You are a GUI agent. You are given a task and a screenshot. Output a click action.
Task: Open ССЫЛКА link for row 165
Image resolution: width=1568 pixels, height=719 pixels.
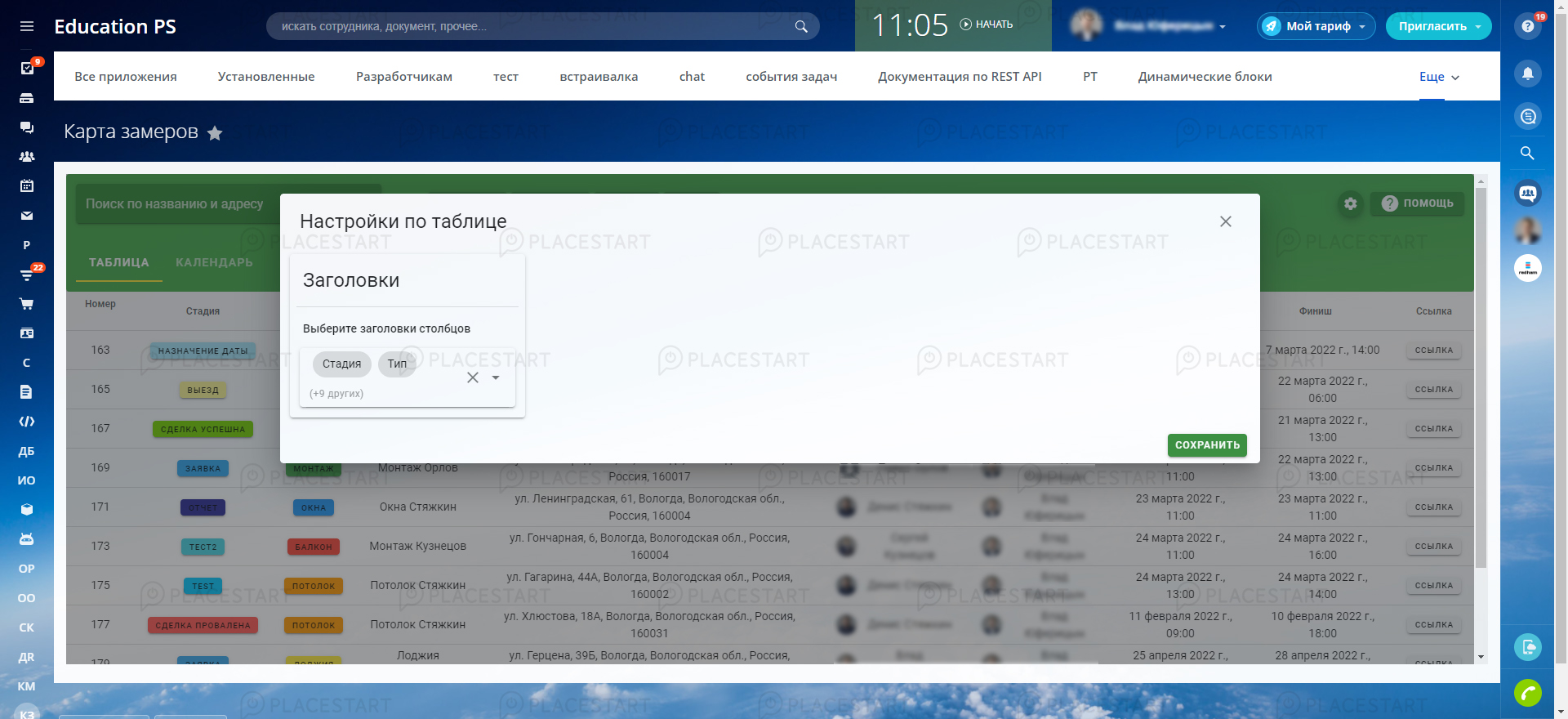(x=1434, y=390)
